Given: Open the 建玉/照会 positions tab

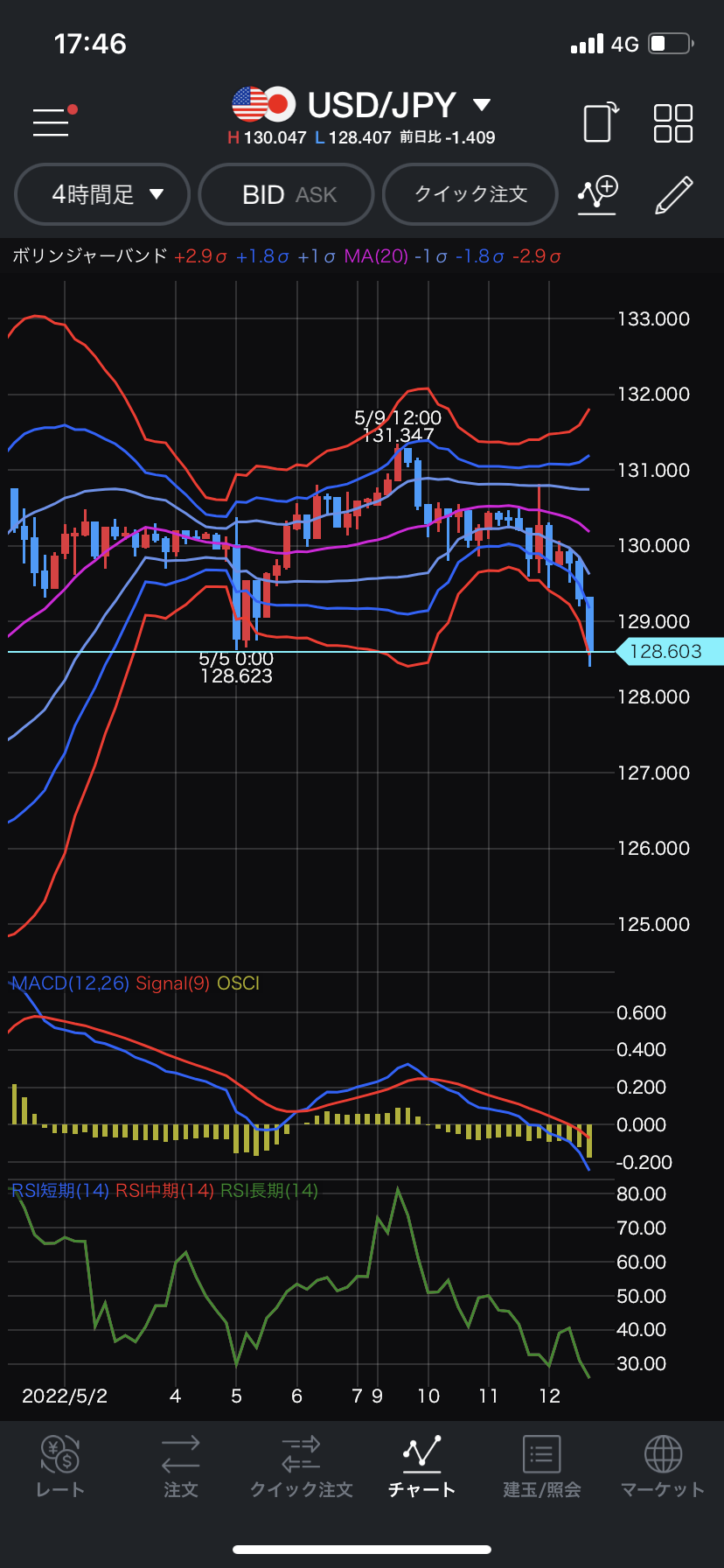Looking at the screenshot, I should (x=542, y=1466).
